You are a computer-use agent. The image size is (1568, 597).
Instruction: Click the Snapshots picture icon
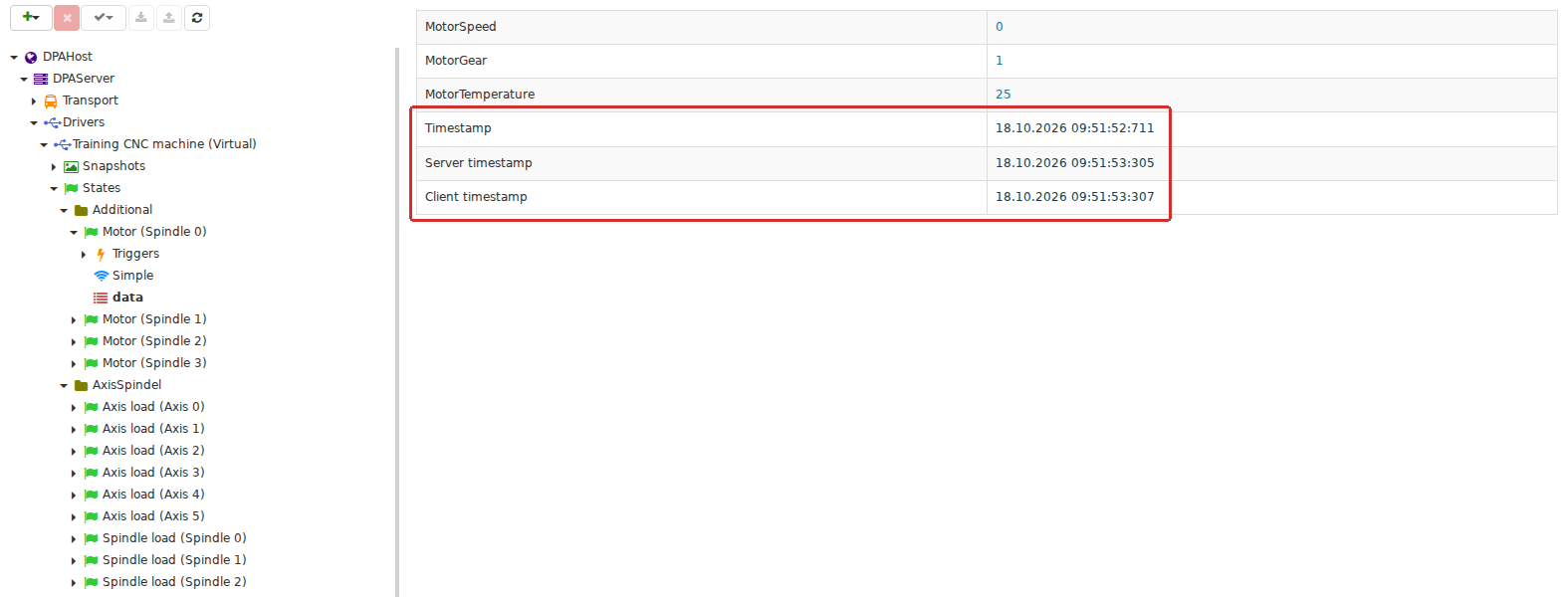tap(71, 167)
